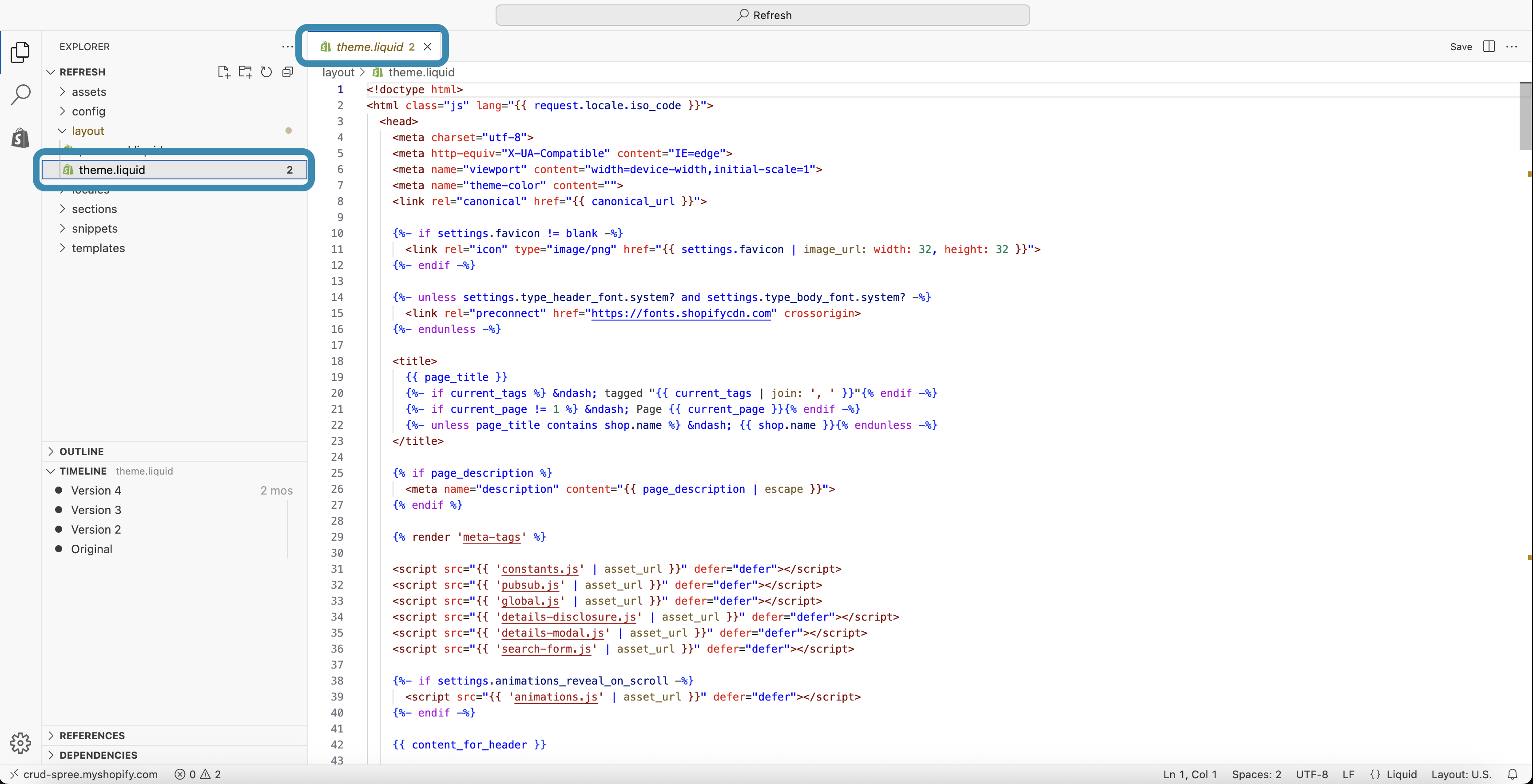Collapse all folders in Explorer icon

click(288, 72)
